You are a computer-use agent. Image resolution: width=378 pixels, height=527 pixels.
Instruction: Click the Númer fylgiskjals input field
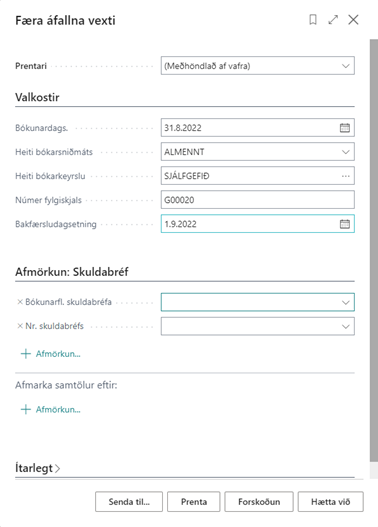[x=257, y=200]
